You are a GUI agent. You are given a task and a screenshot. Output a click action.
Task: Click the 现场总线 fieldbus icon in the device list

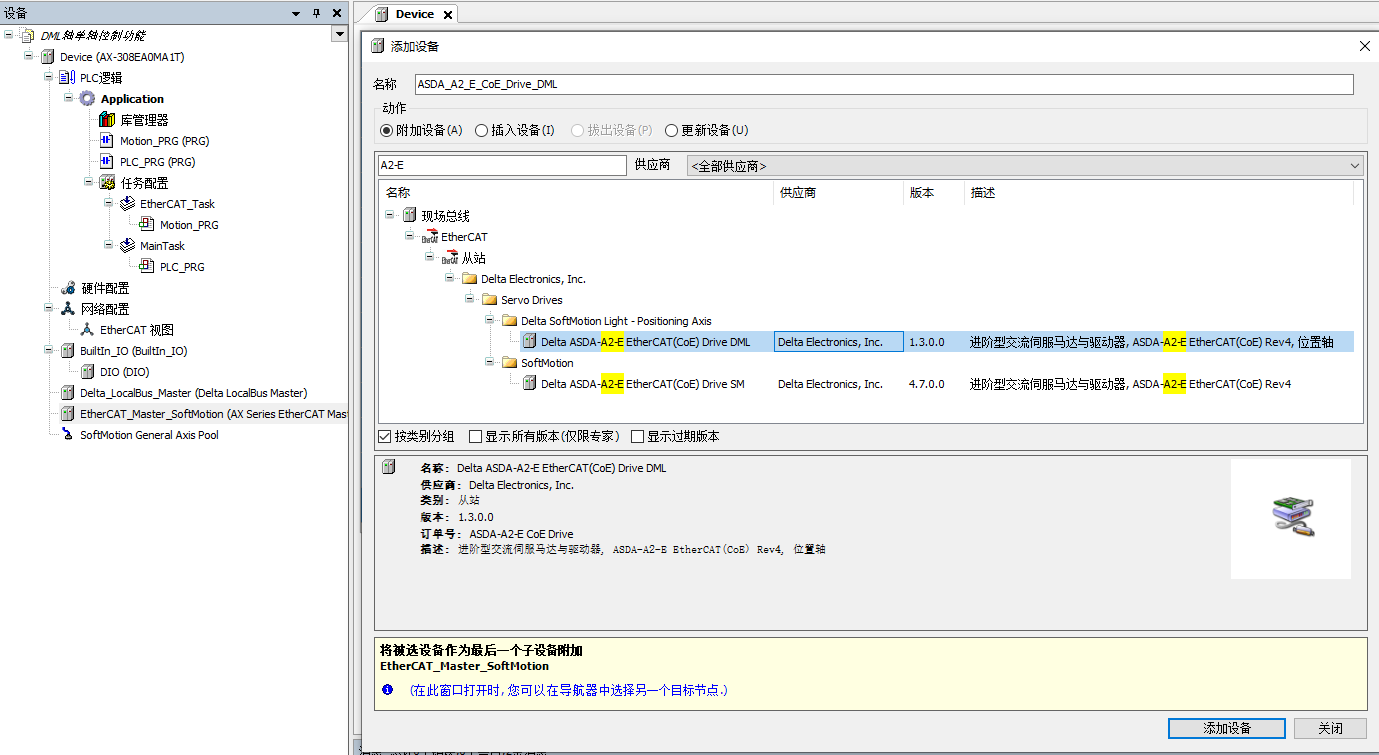click(x=409, y=216)
